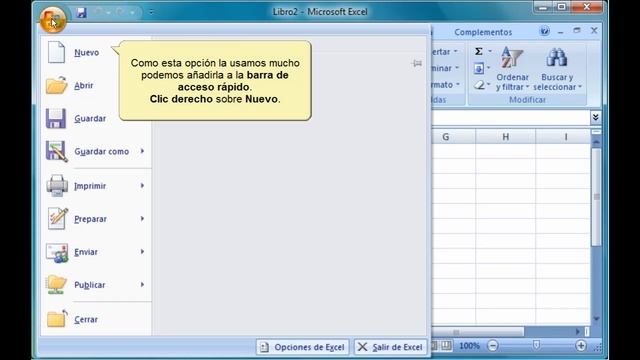Click the vertical scrollbar down arrow
The width and height of the screenshot is (640, 360).
pos(596,319)
